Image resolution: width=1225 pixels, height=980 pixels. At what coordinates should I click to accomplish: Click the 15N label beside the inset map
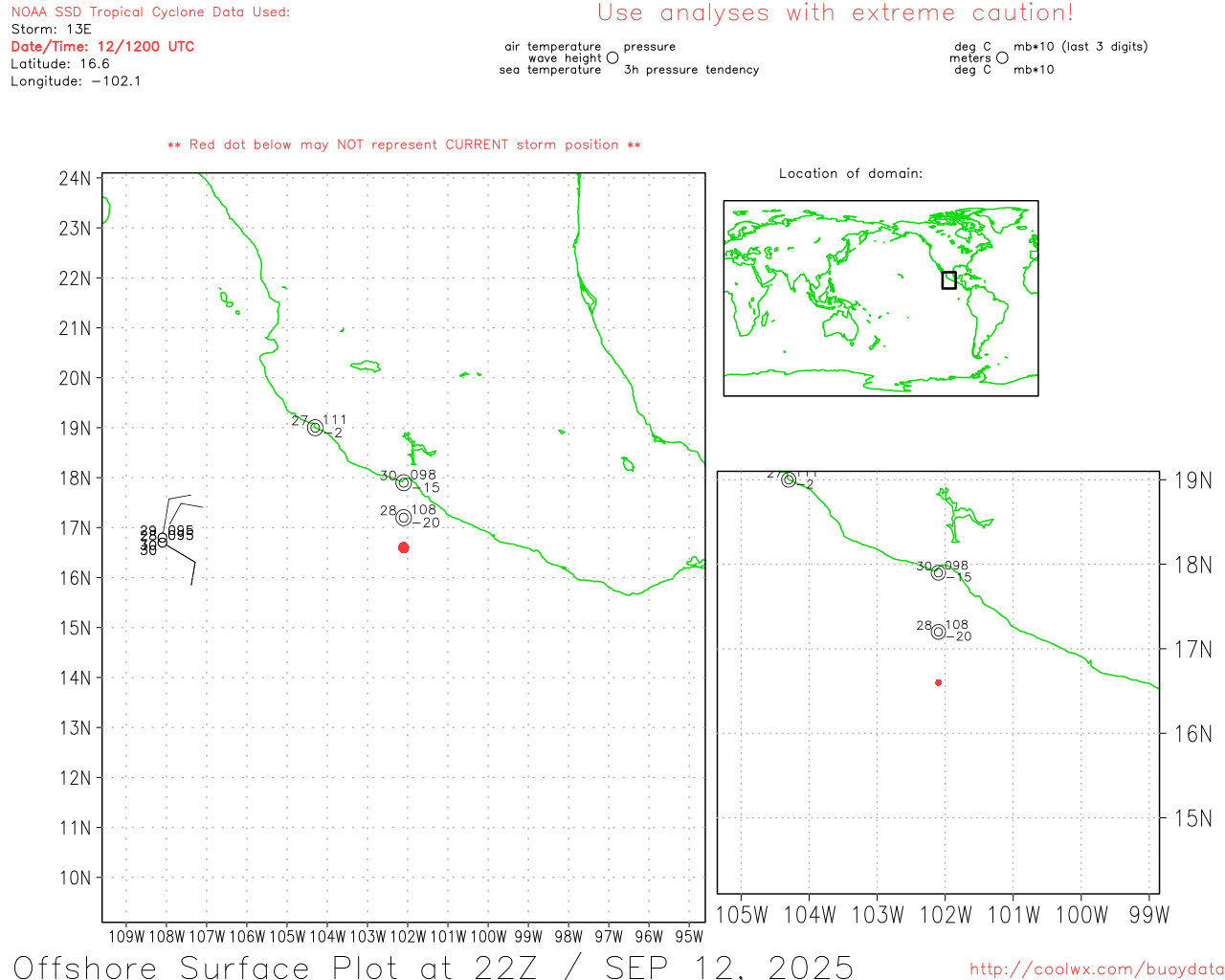pyautogui.click(x=1192, y=818)
